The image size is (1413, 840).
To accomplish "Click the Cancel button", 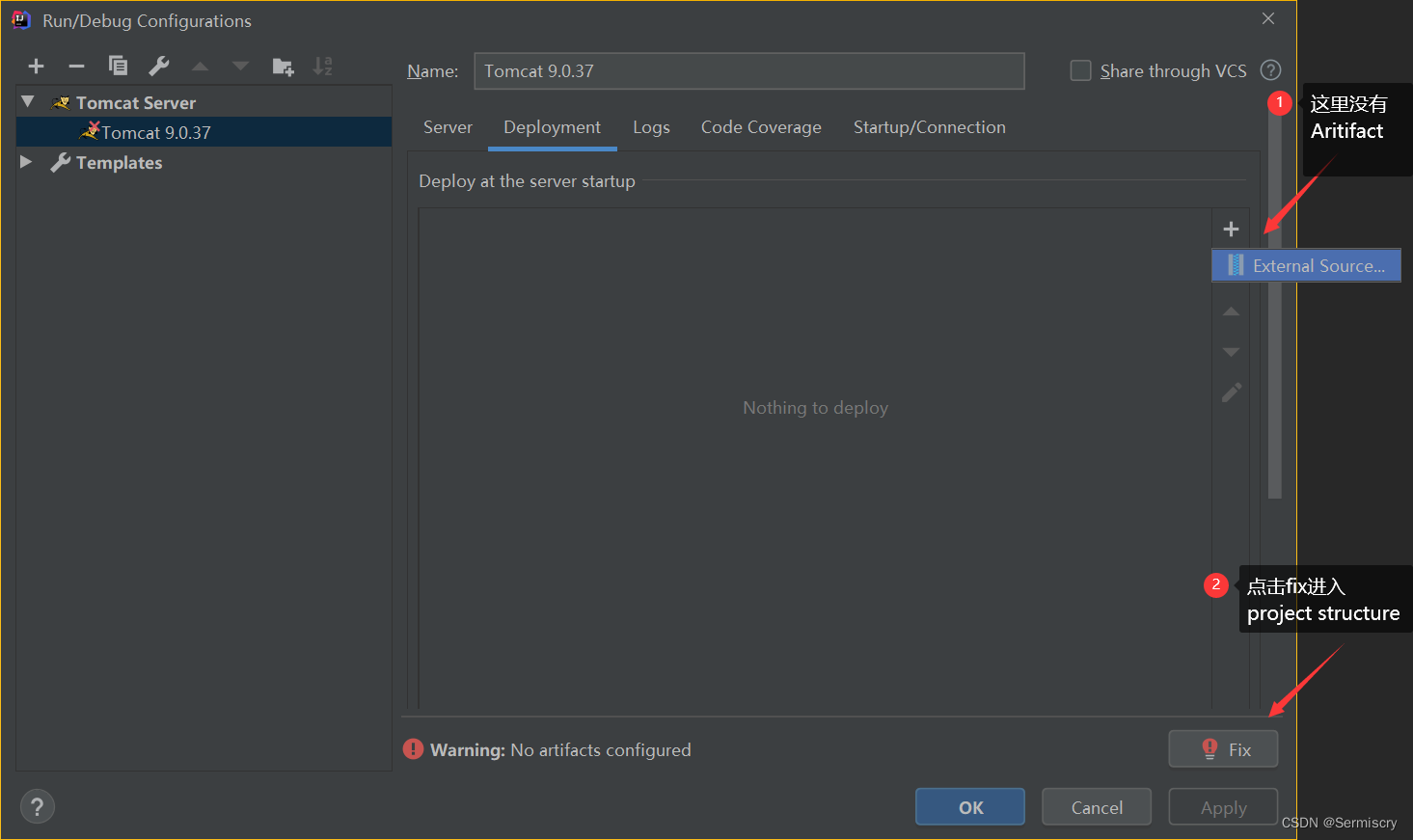I will [x=1097, y=807].
